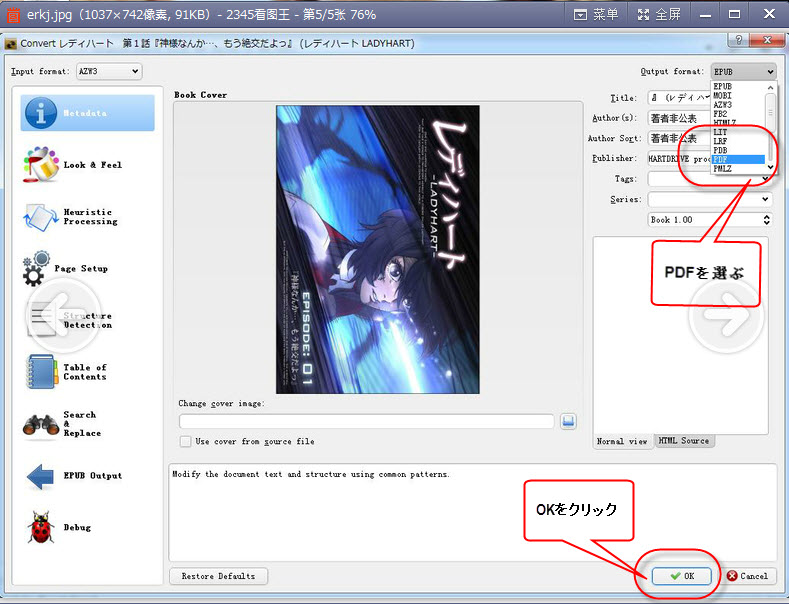Screen dimensions: 789x604
Task: Click the OK button
Action: tap(682, 576)
